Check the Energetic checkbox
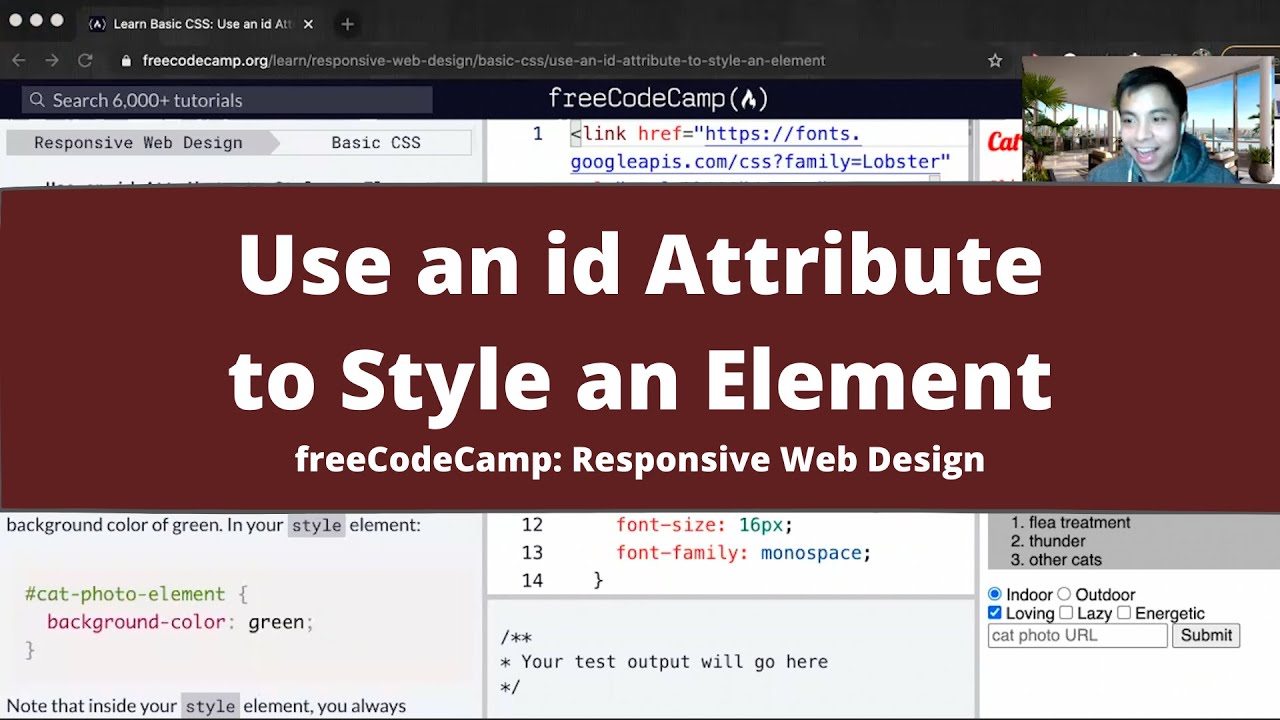The width and height of the screenshot is (1280, 720). click(1124, 613)
